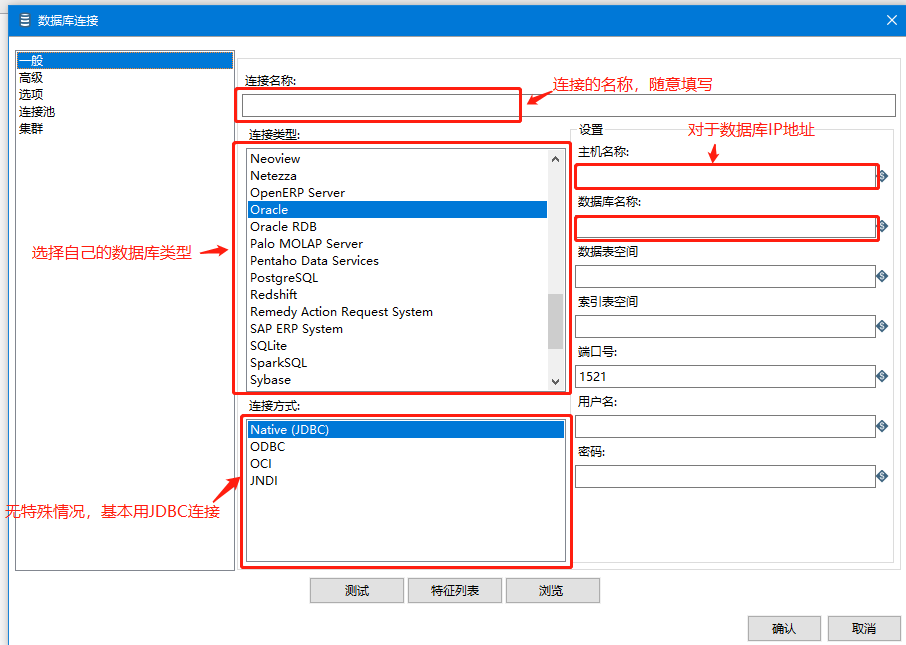Select Neoview connection type

point(398,158)
